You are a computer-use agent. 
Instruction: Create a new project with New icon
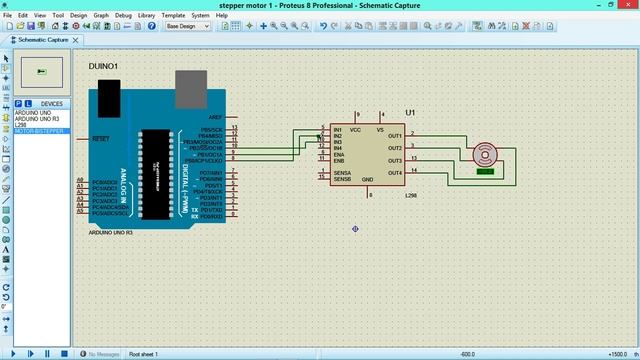[9, 26]
